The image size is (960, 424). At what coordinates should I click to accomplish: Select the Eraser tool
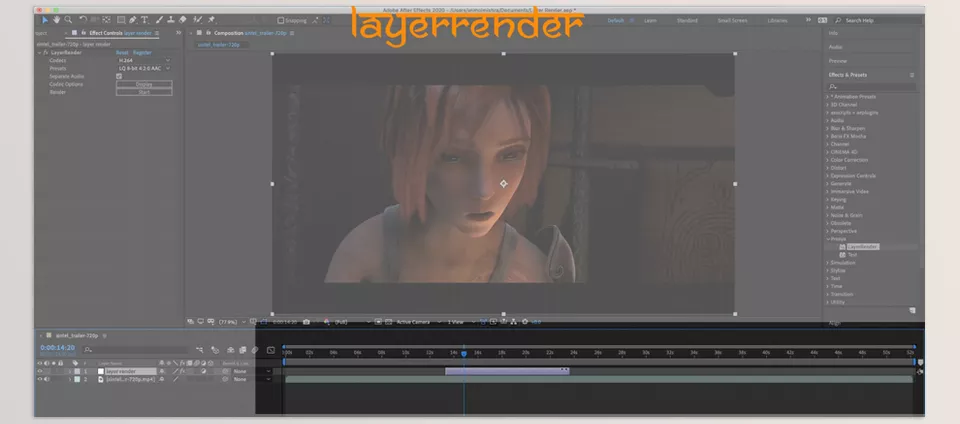tap(182, 20)
